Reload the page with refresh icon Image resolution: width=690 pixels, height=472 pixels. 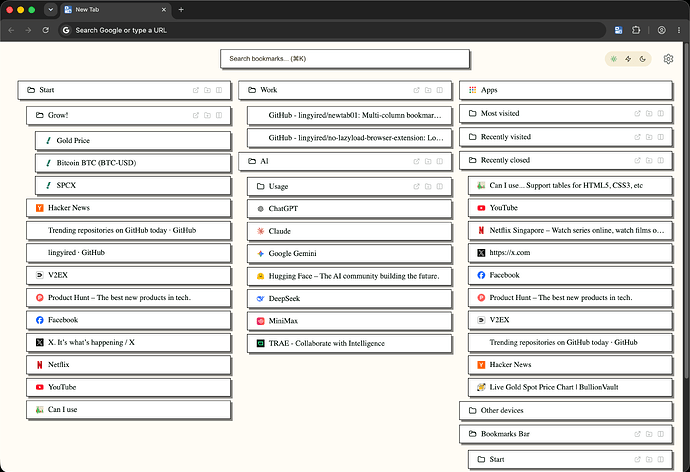click(x=46, y=30)
